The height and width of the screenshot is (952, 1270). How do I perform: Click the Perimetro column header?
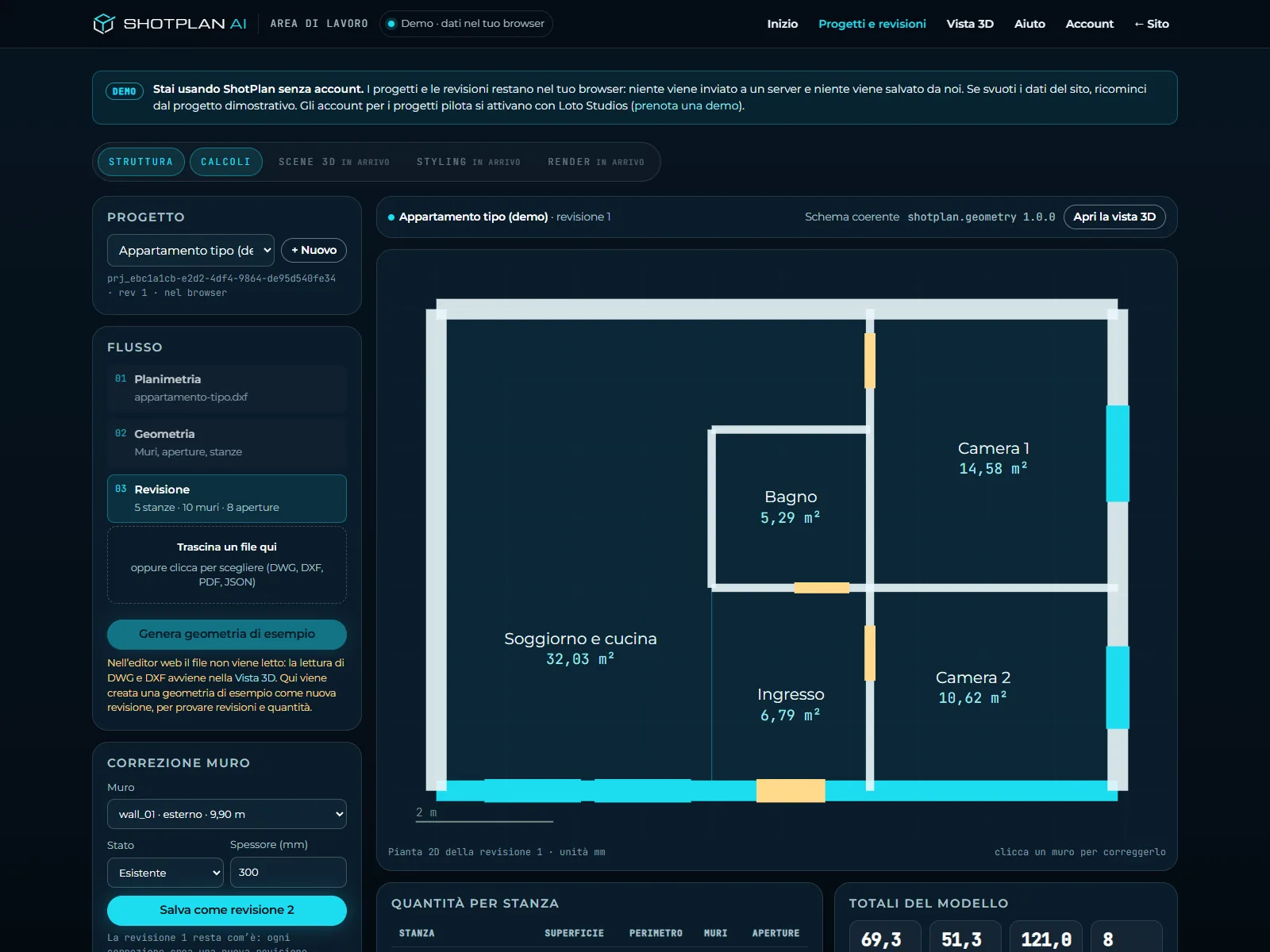[656, 934]
